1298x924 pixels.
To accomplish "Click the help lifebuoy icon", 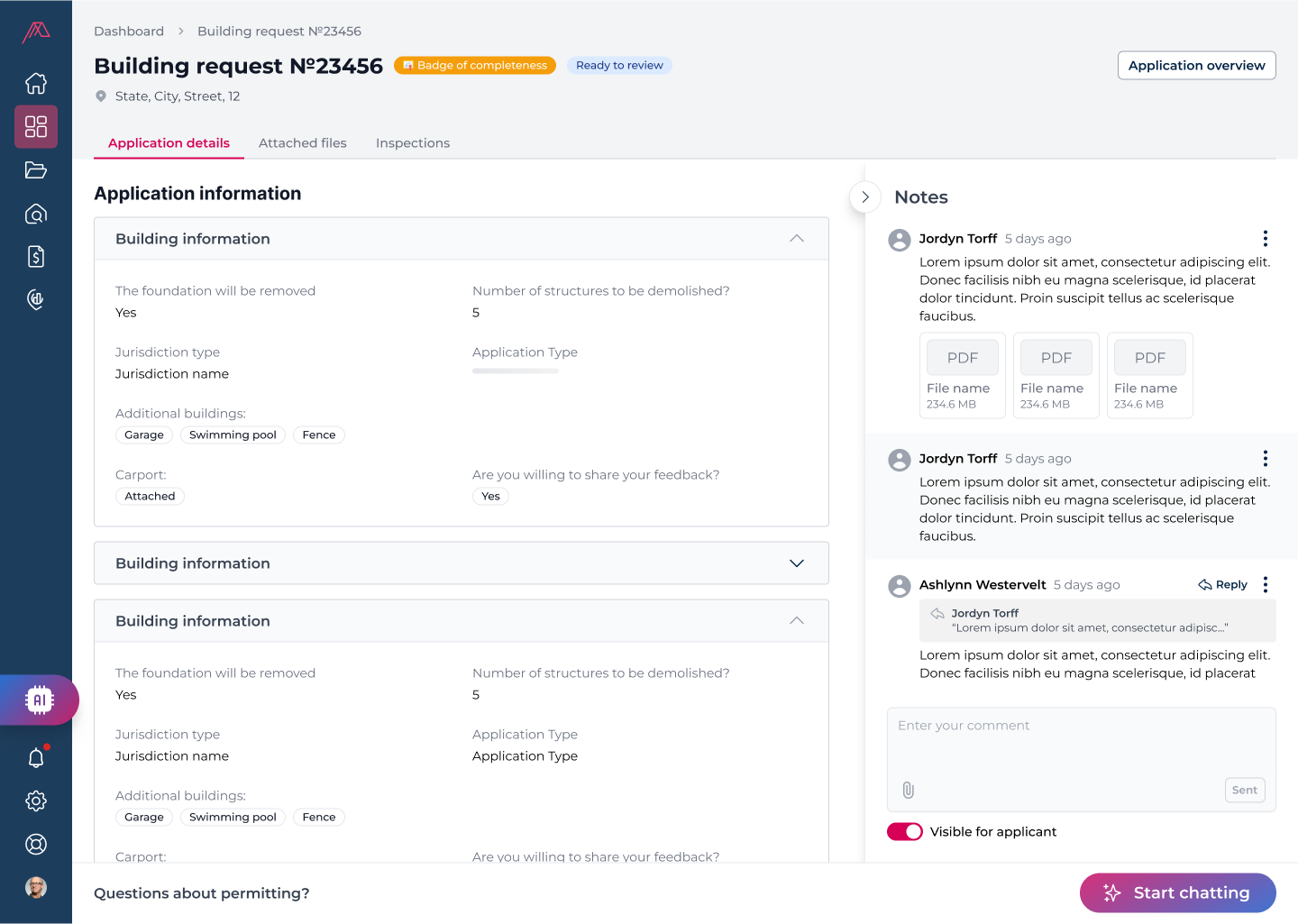I will [x=36, y=845].
